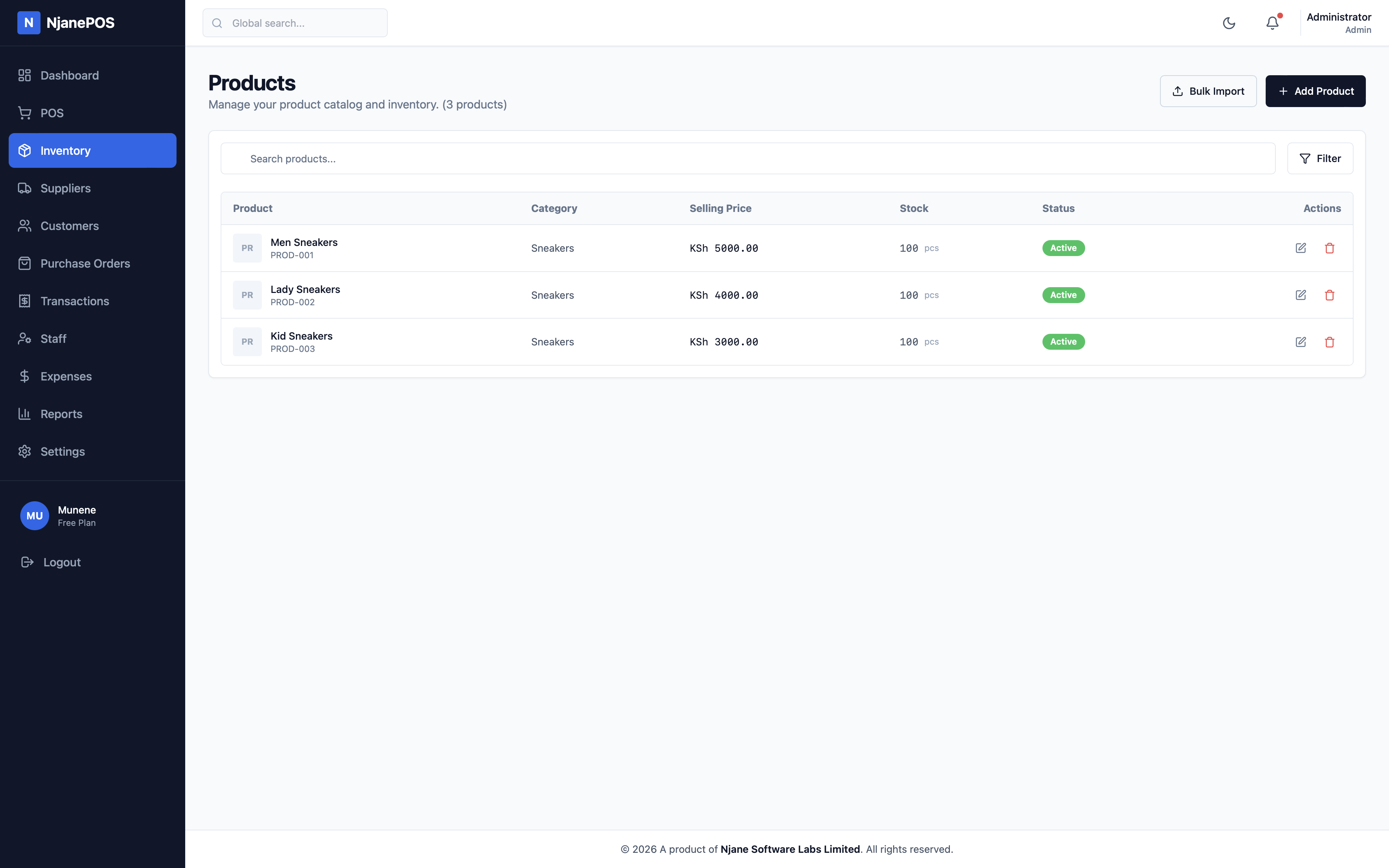Screen dimensions: 1389x868
Task: Open the edit icon for Kid Sneakers
Action: pos(1301,341)
